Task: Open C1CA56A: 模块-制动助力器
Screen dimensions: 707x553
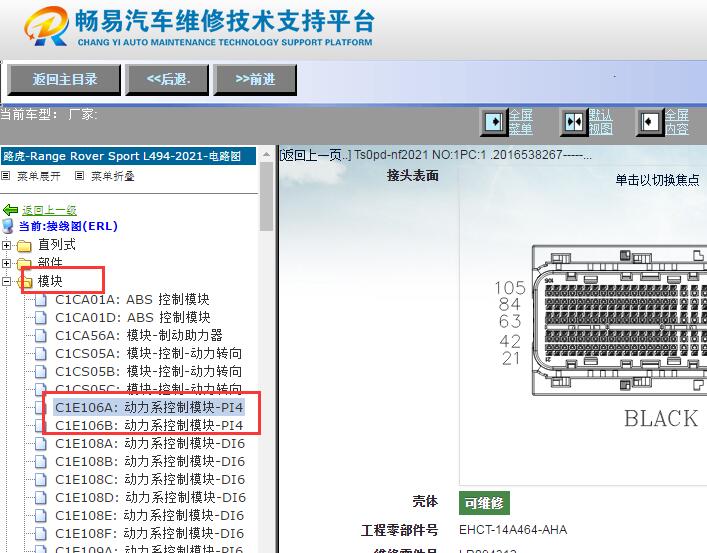Action: 139,336
